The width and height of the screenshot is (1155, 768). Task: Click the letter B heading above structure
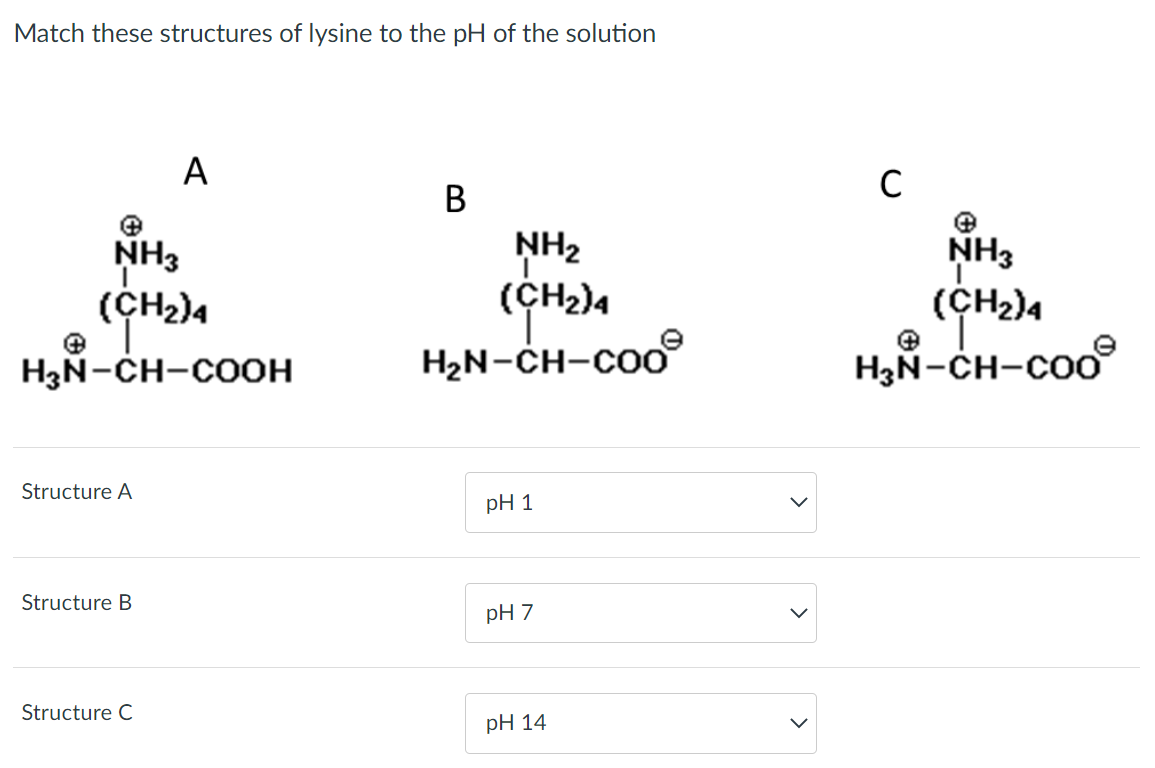456,200
